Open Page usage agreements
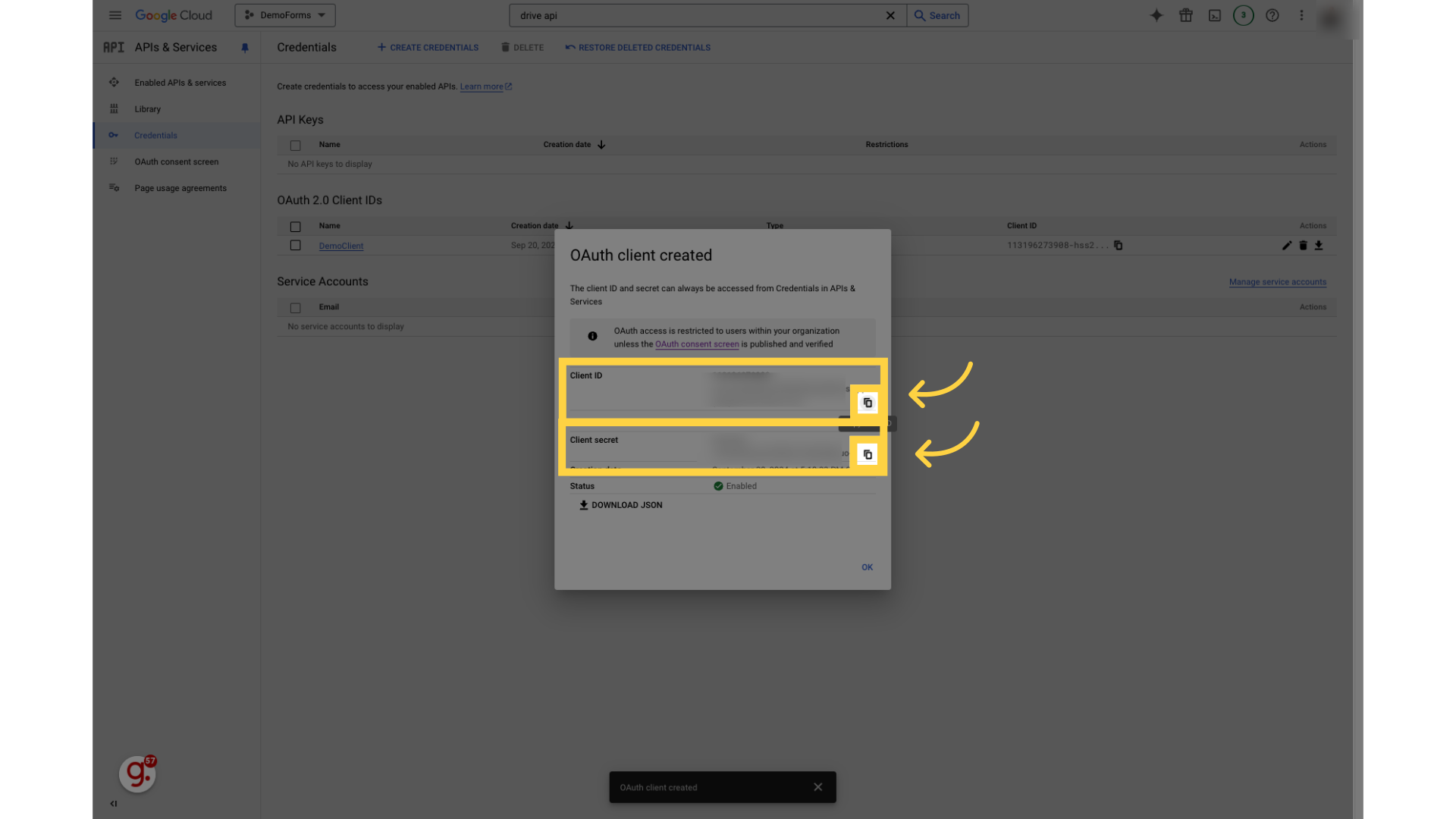This screenshot has width=1456, height=819. click(x=180, y=188)
